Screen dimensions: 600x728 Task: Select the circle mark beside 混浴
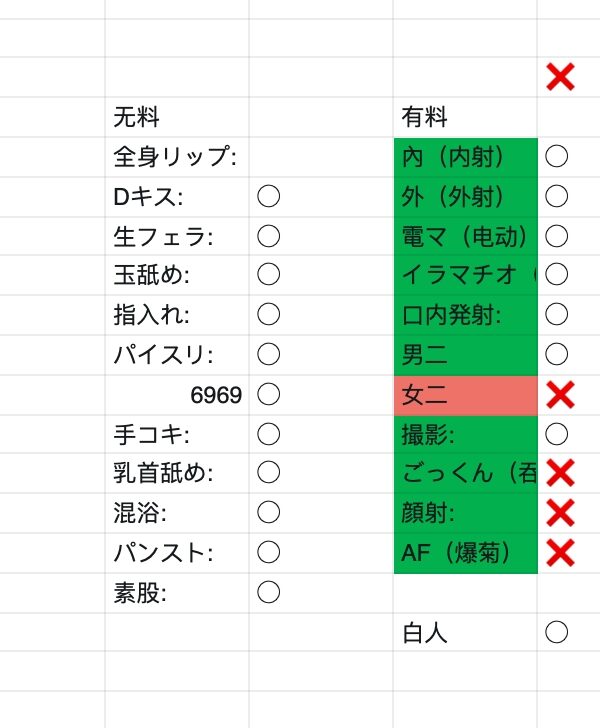(268, 513)
